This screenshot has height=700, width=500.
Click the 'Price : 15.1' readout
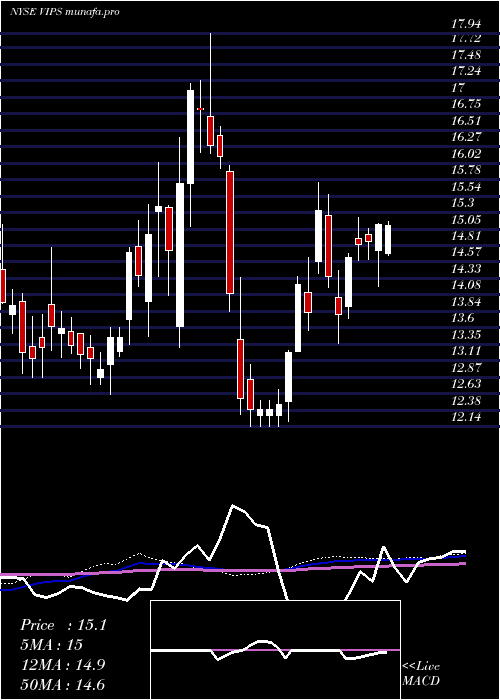(x=63, y=625)
